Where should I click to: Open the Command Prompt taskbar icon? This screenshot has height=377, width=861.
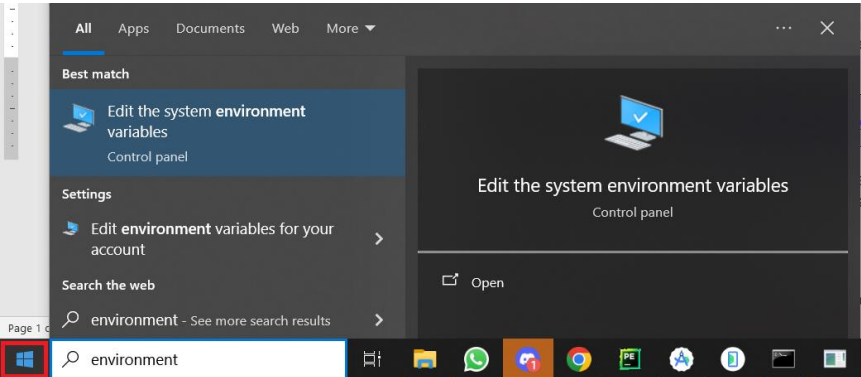(x=784, y=359)
